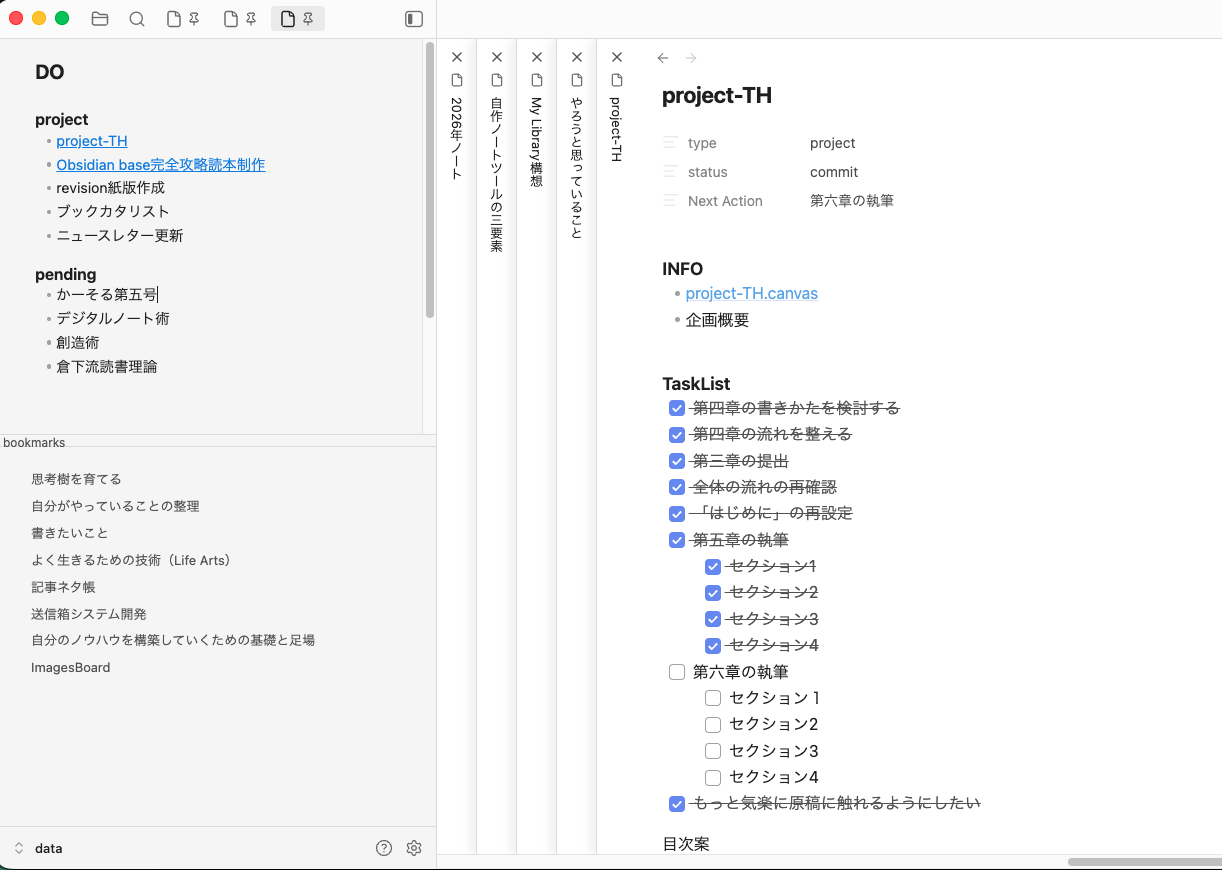Open the search magnifier icon
This screenshot has width=1222, height=870.
(x=137, y=19)
